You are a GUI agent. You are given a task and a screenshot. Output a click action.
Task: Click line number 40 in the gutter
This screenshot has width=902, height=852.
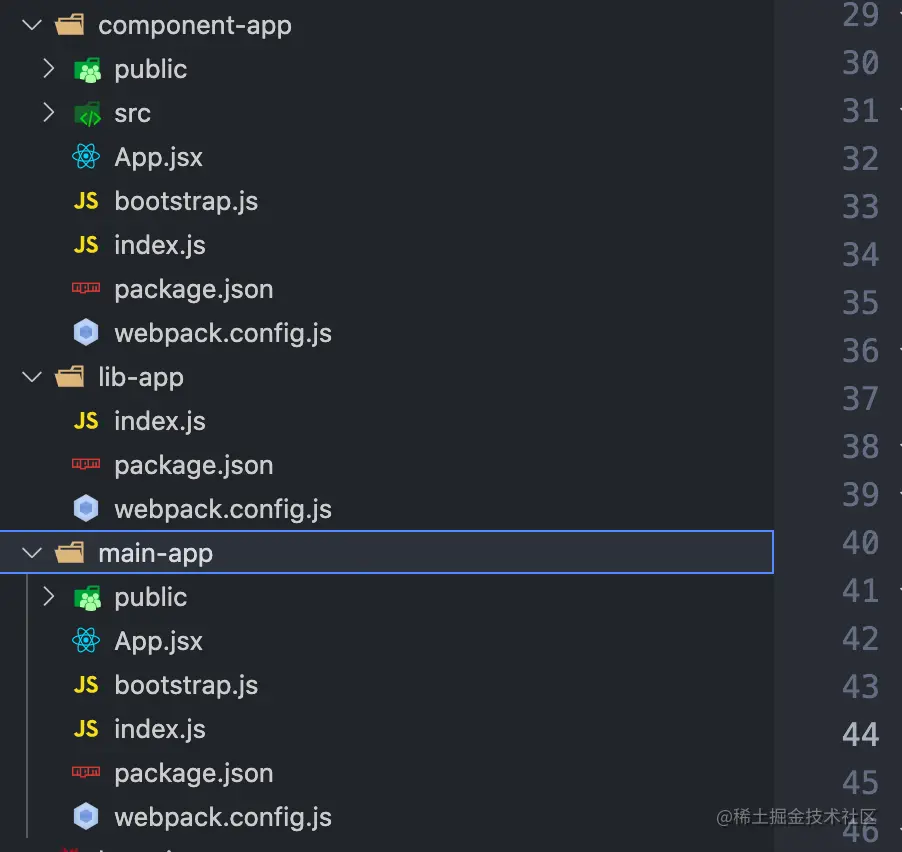click(861, 542)
